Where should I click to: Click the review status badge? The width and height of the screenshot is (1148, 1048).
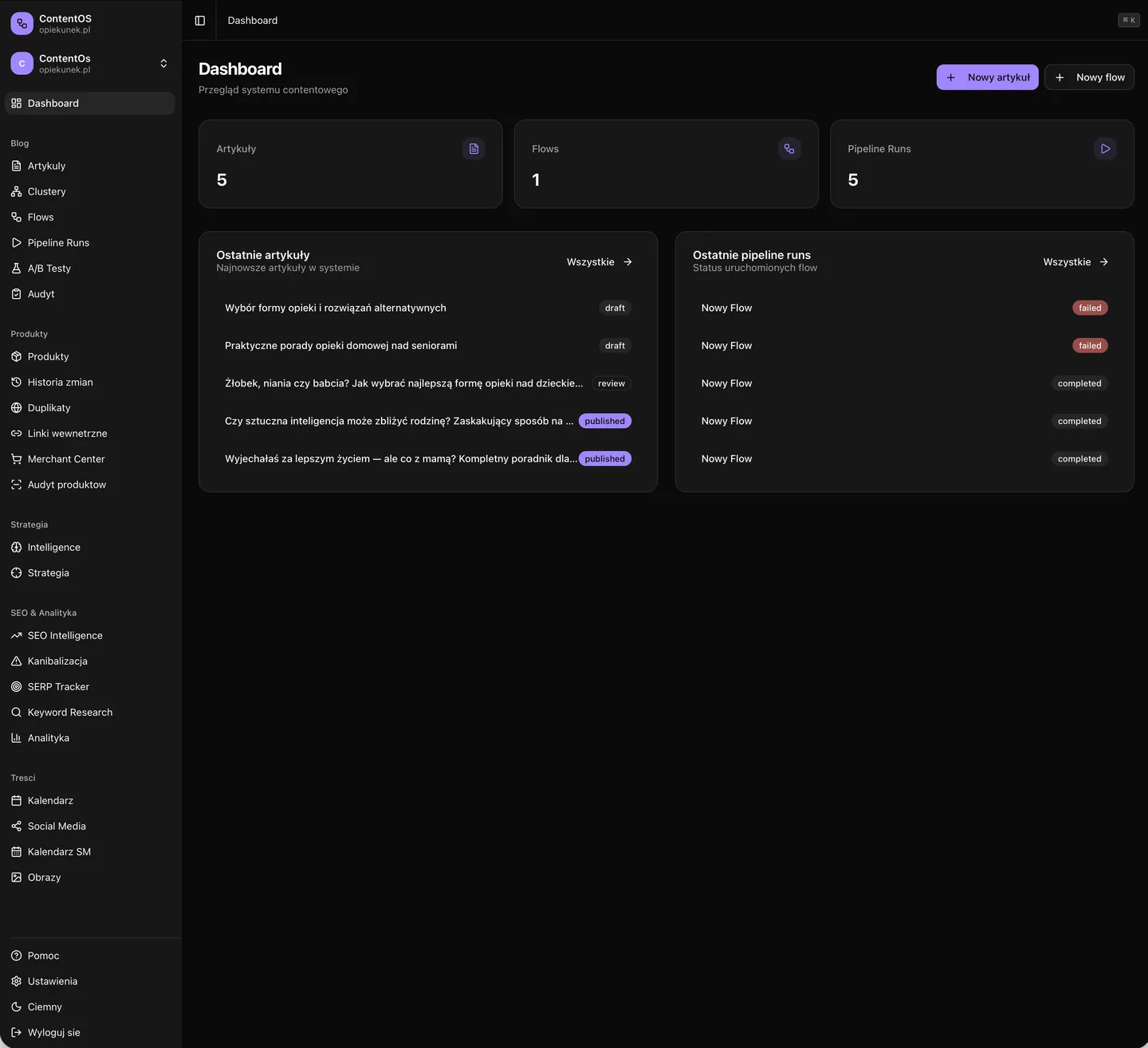(x=611, y=383)
